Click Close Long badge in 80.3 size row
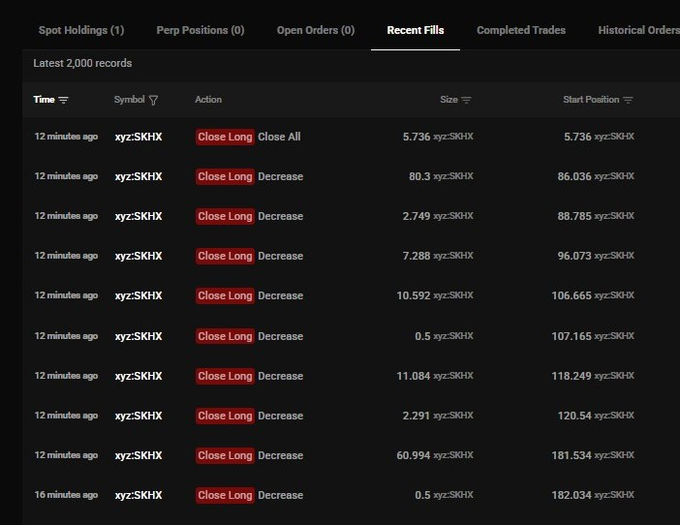Image resolution: width=680 pixels, height=525 pixels. [x=225, y=176]
